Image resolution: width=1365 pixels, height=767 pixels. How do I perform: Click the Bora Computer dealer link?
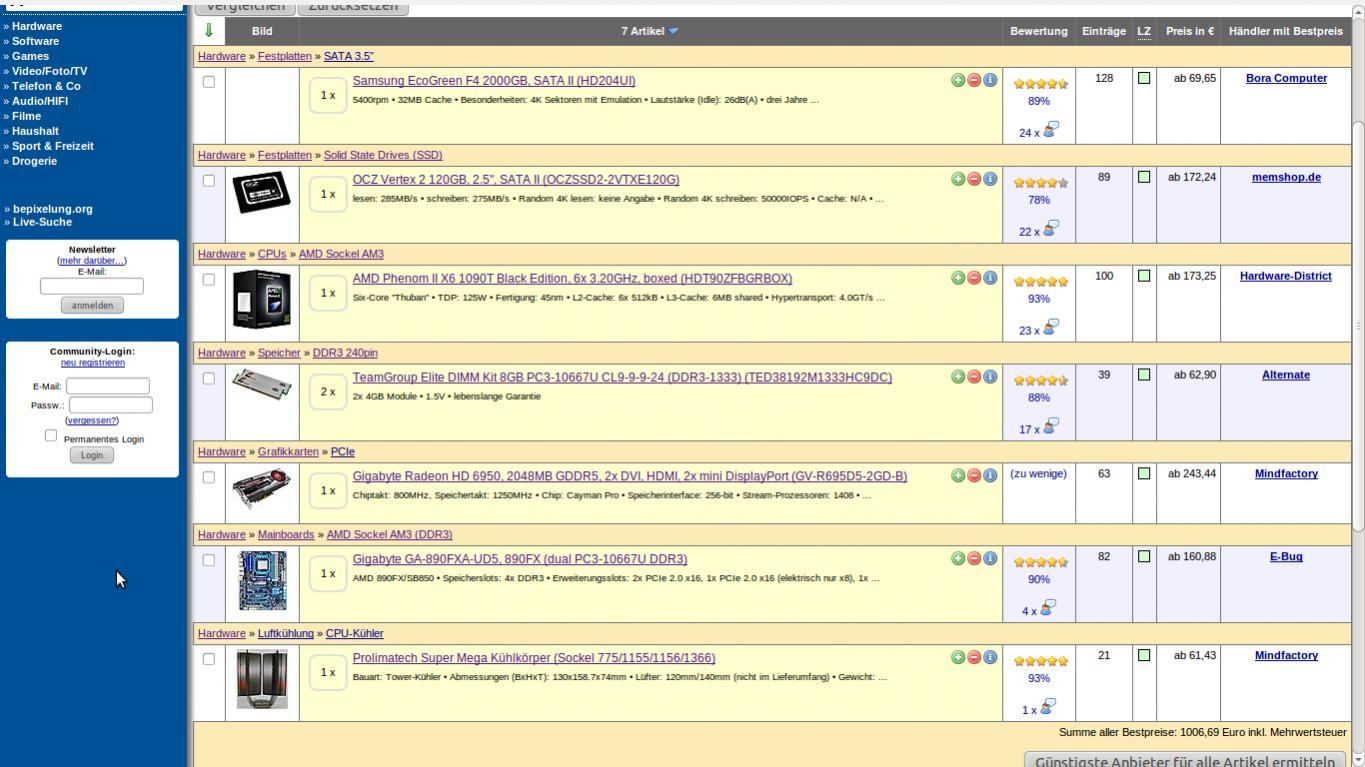pos(1286,78)
